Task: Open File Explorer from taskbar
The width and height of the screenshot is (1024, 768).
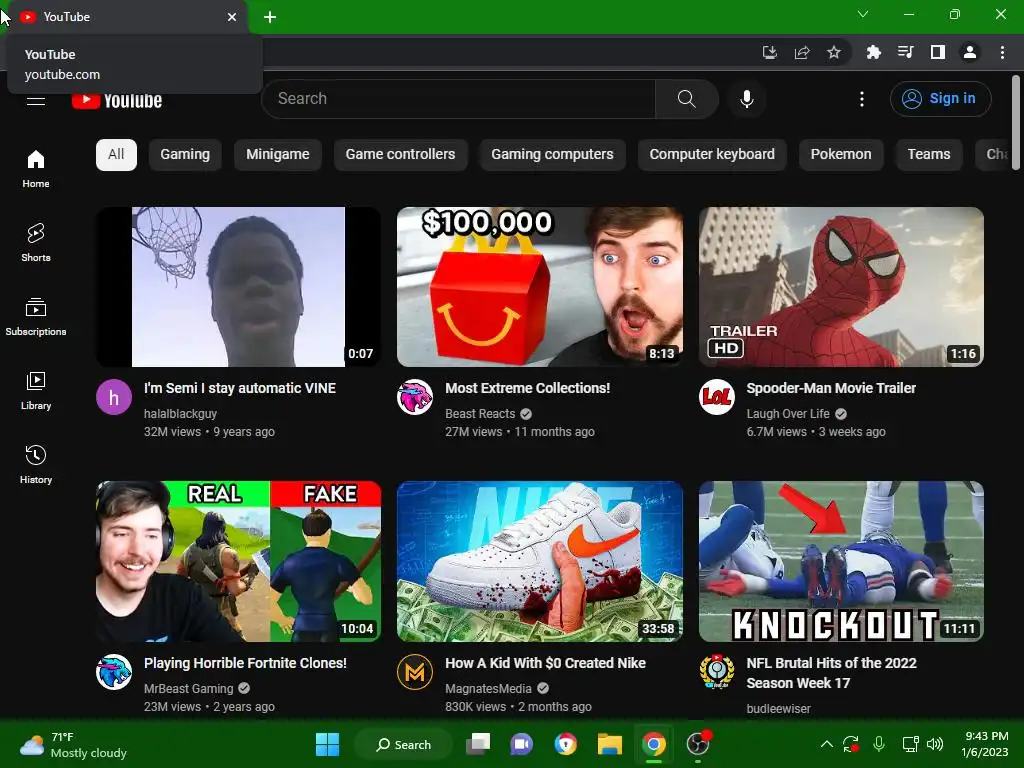Action: 609,744
